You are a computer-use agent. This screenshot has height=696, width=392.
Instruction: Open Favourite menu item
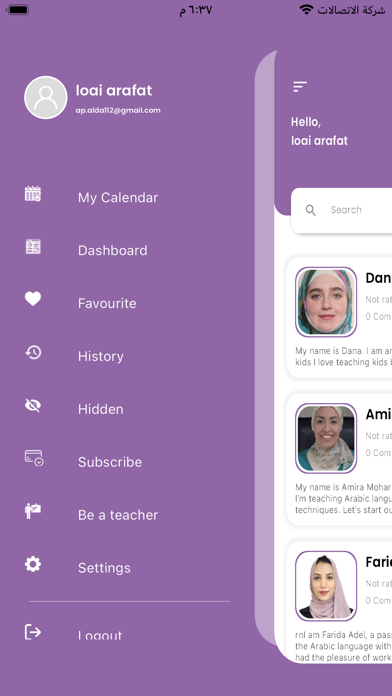pos(107,303)
